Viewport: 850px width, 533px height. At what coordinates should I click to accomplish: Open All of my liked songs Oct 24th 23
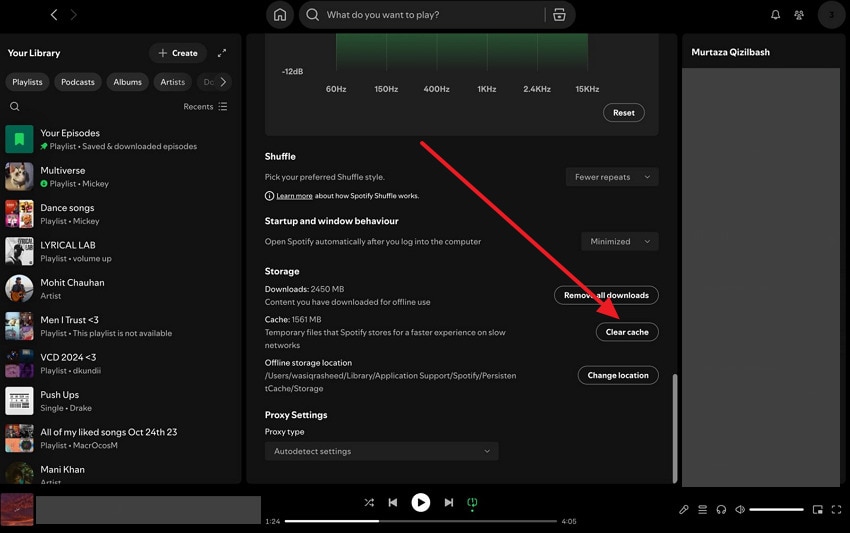point(120,439)
